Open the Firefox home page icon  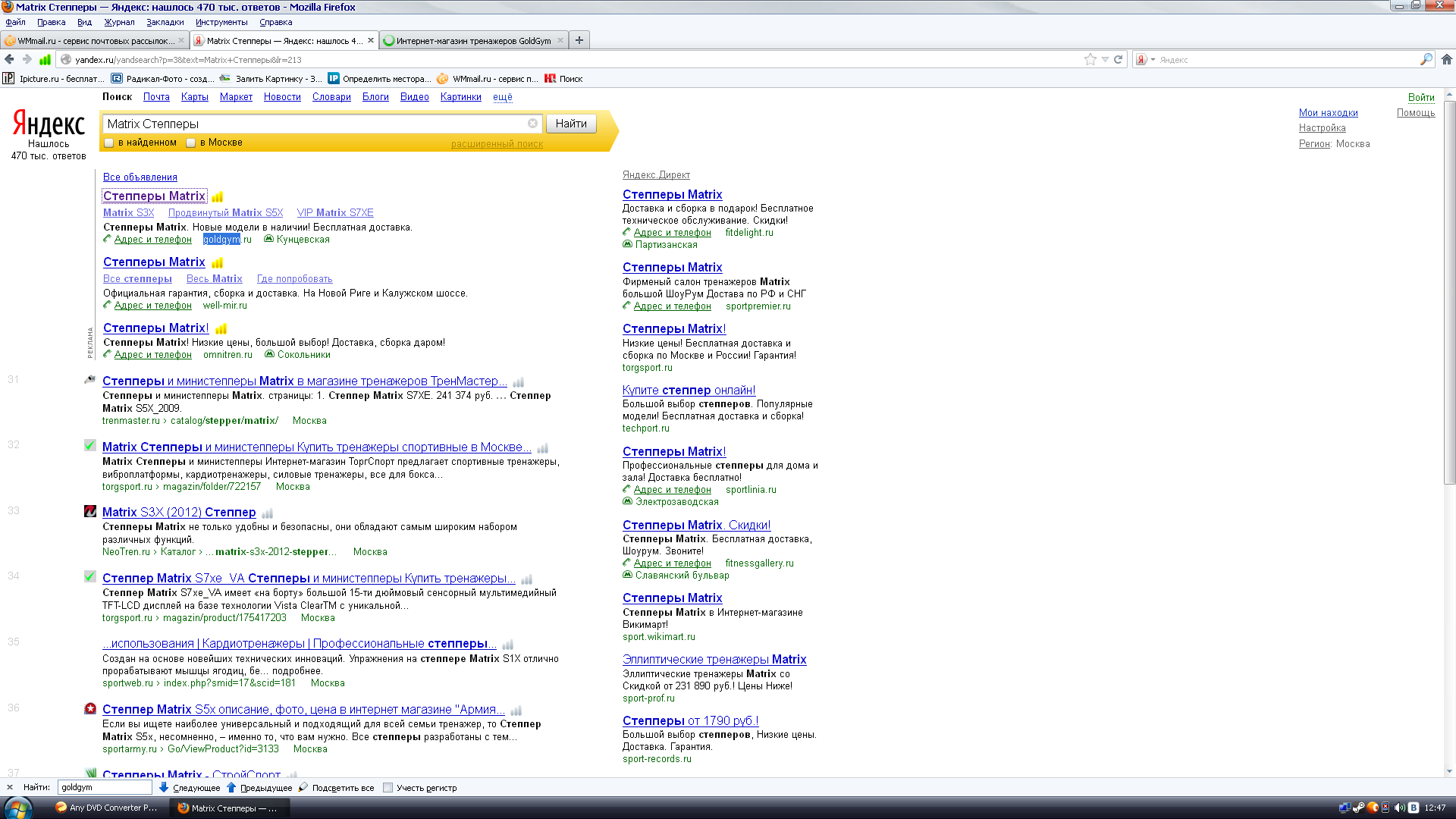click(x=1447, y=59)
